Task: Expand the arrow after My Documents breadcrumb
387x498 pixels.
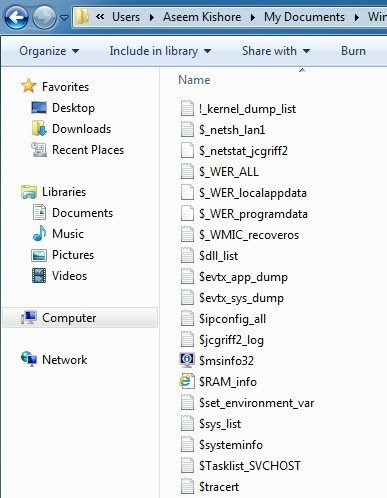Action: (357, 17)
